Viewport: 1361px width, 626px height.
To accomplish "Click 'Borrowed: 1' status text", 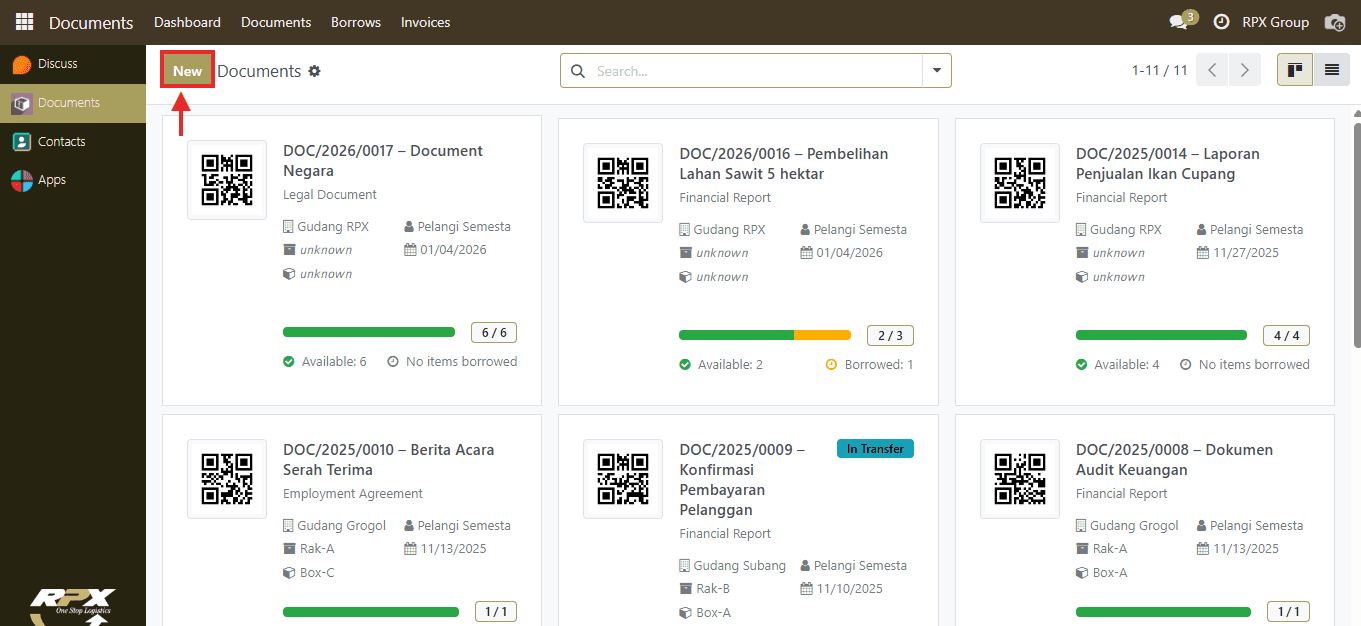I will tap(879, 365).
